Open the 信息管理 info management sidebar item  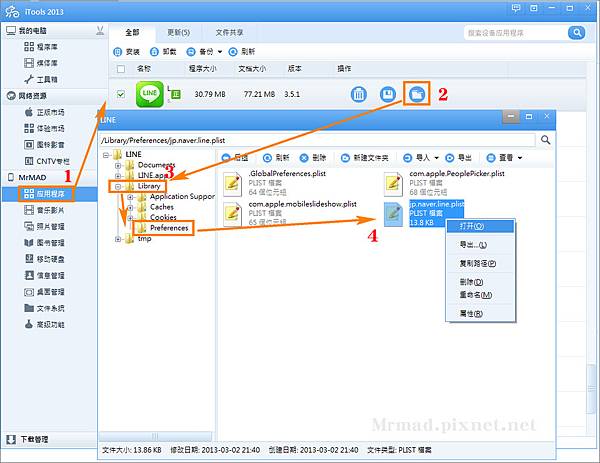click(x=44, y=276)
